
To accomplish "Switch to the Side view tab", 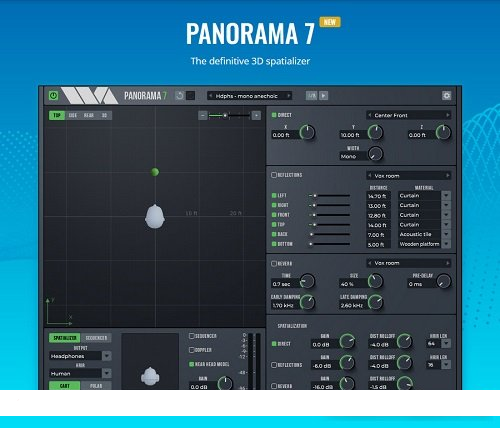I will click(x=72, y=115).
